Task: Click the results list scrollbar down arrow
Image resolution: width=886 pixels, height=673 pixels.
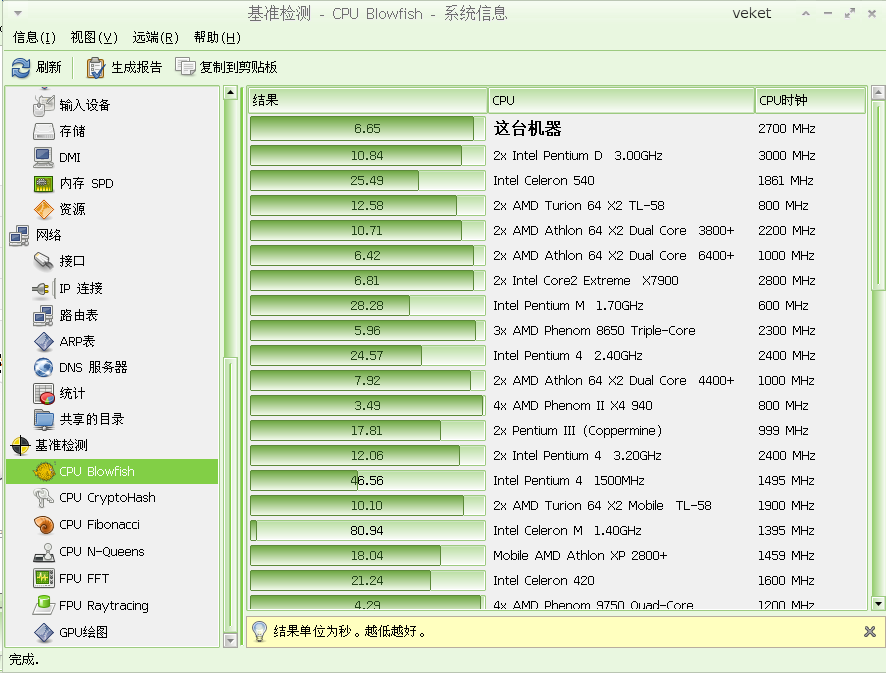Action: coord(878,603)
